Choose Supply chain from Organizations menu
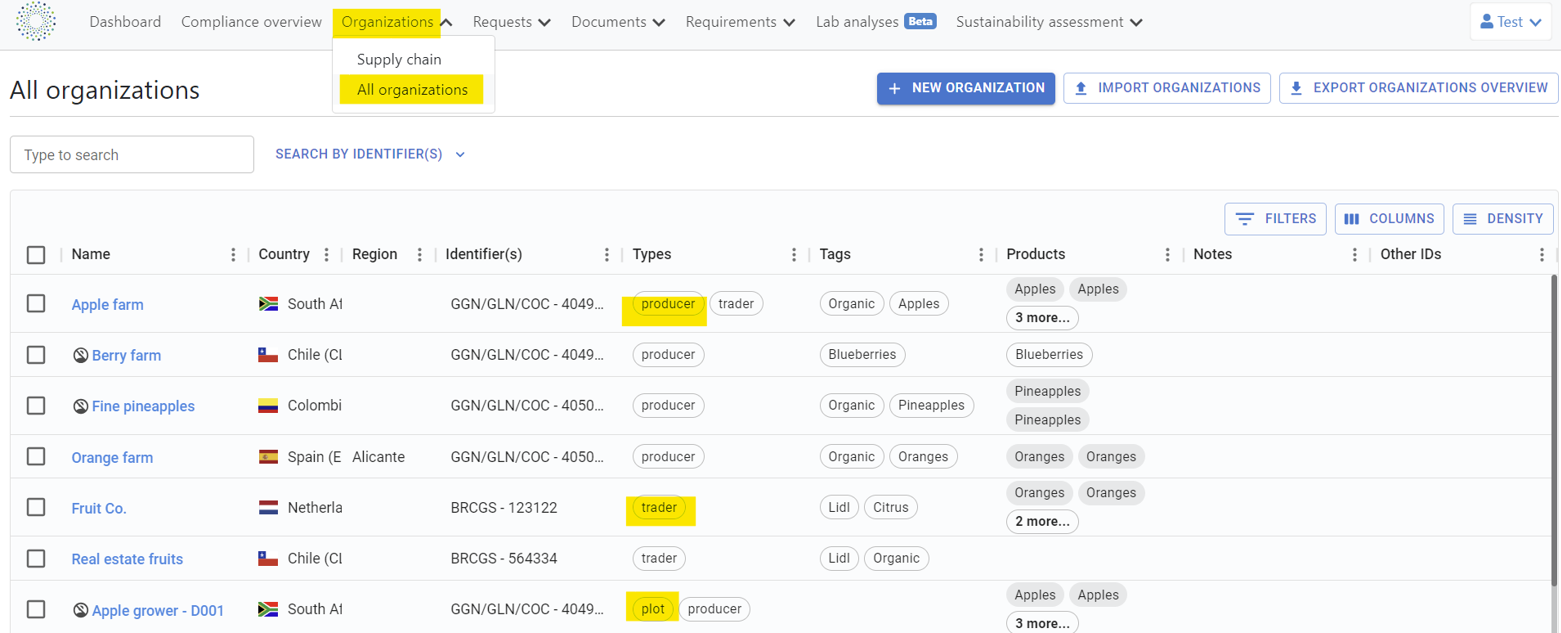 pyautogui.click(x=399, y=59)
